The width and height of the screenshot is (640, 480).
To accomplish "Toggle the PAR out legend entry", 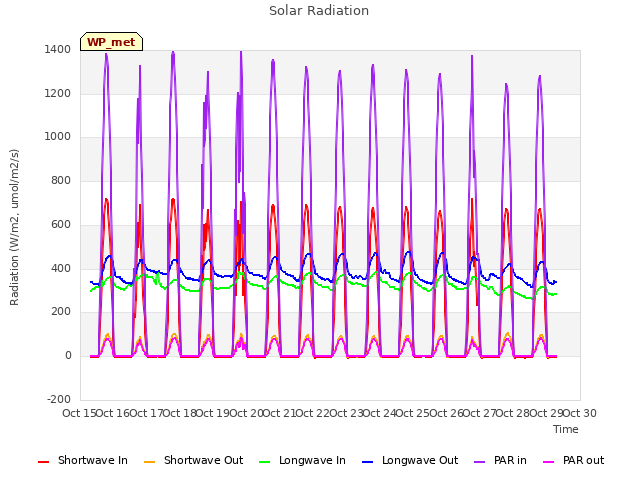I will [x=573, y=460].
